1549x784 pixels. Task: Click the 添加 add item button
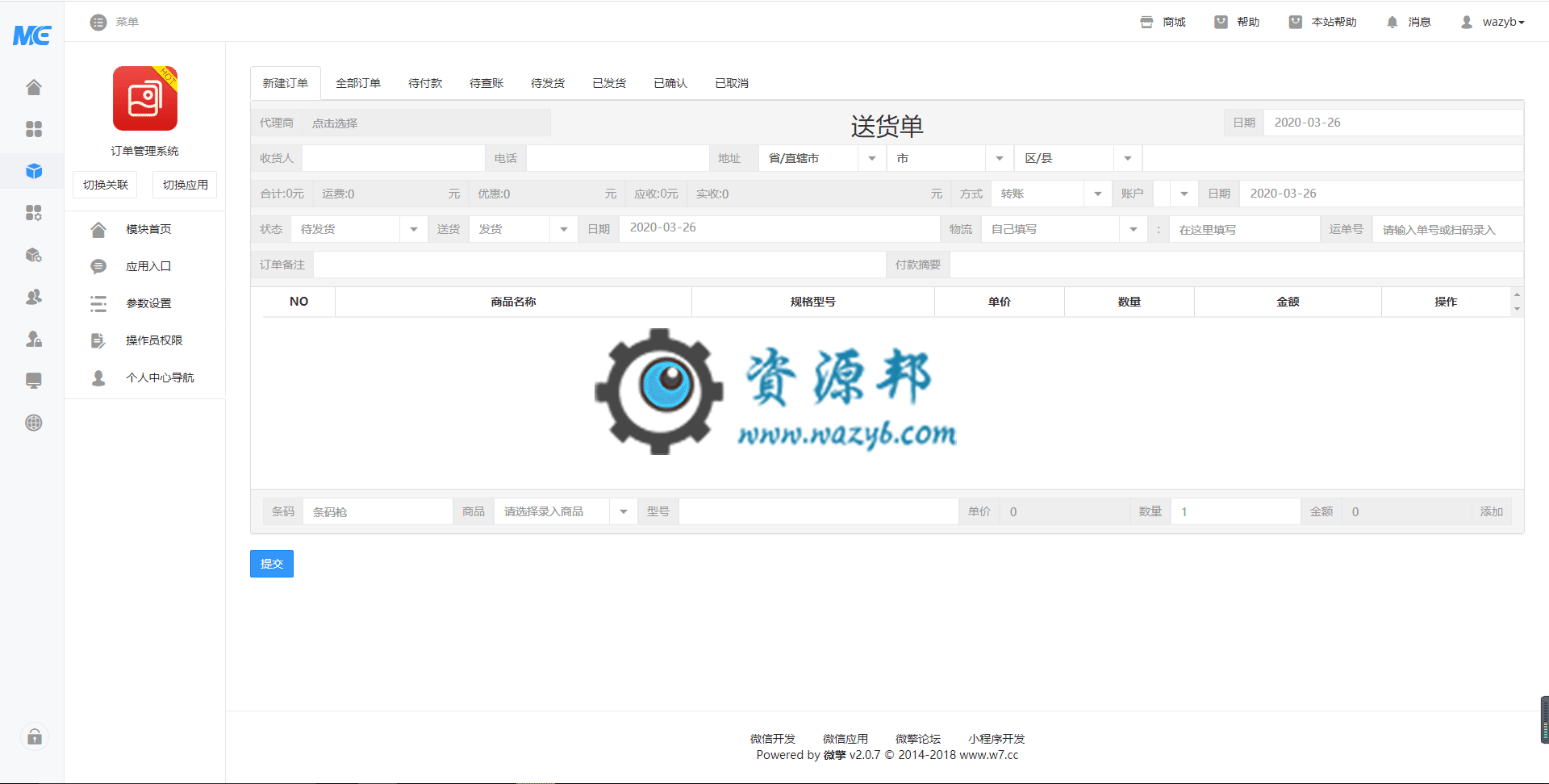tap(1492, 512)
